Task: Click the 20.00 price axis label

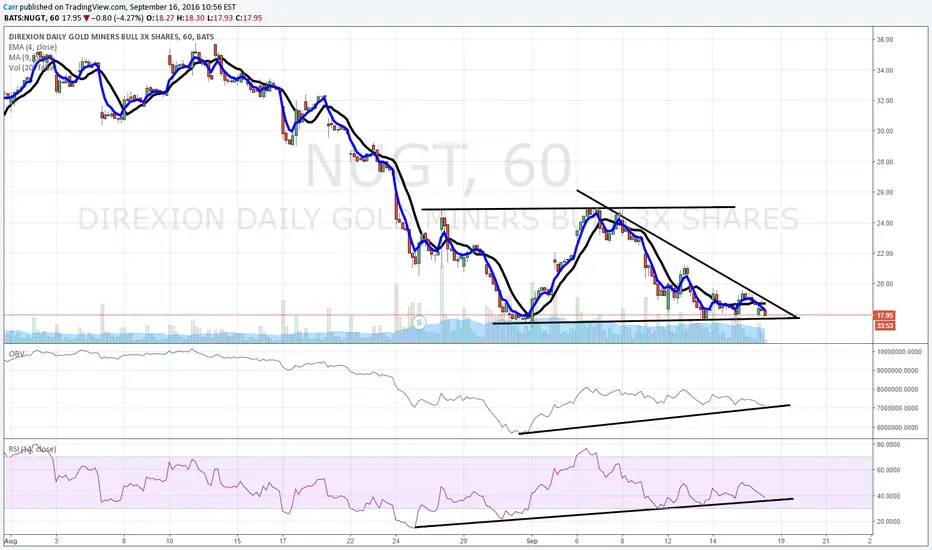Action: 884,284
